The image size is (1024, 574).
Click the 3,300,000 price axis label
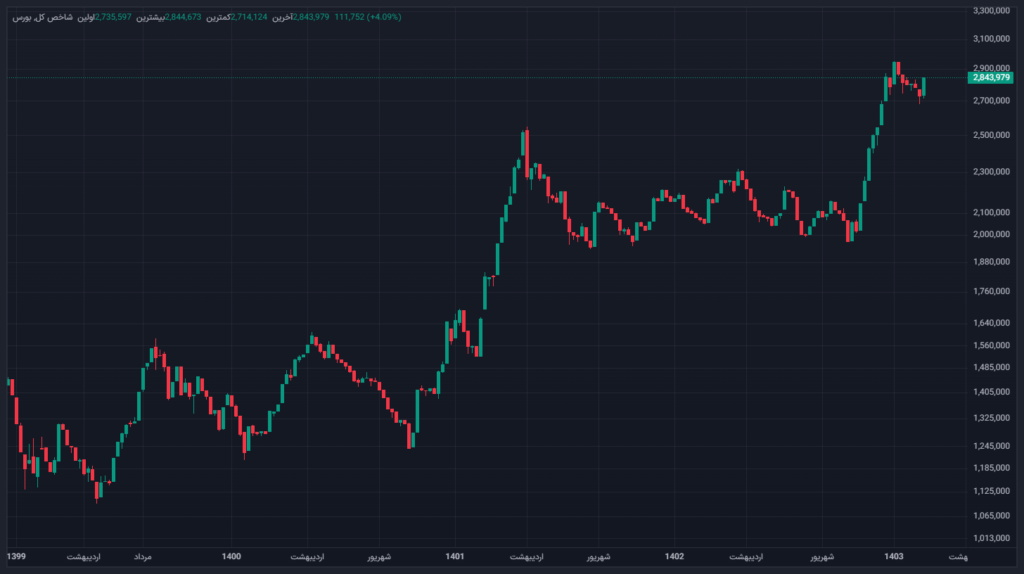click(991, 10)
